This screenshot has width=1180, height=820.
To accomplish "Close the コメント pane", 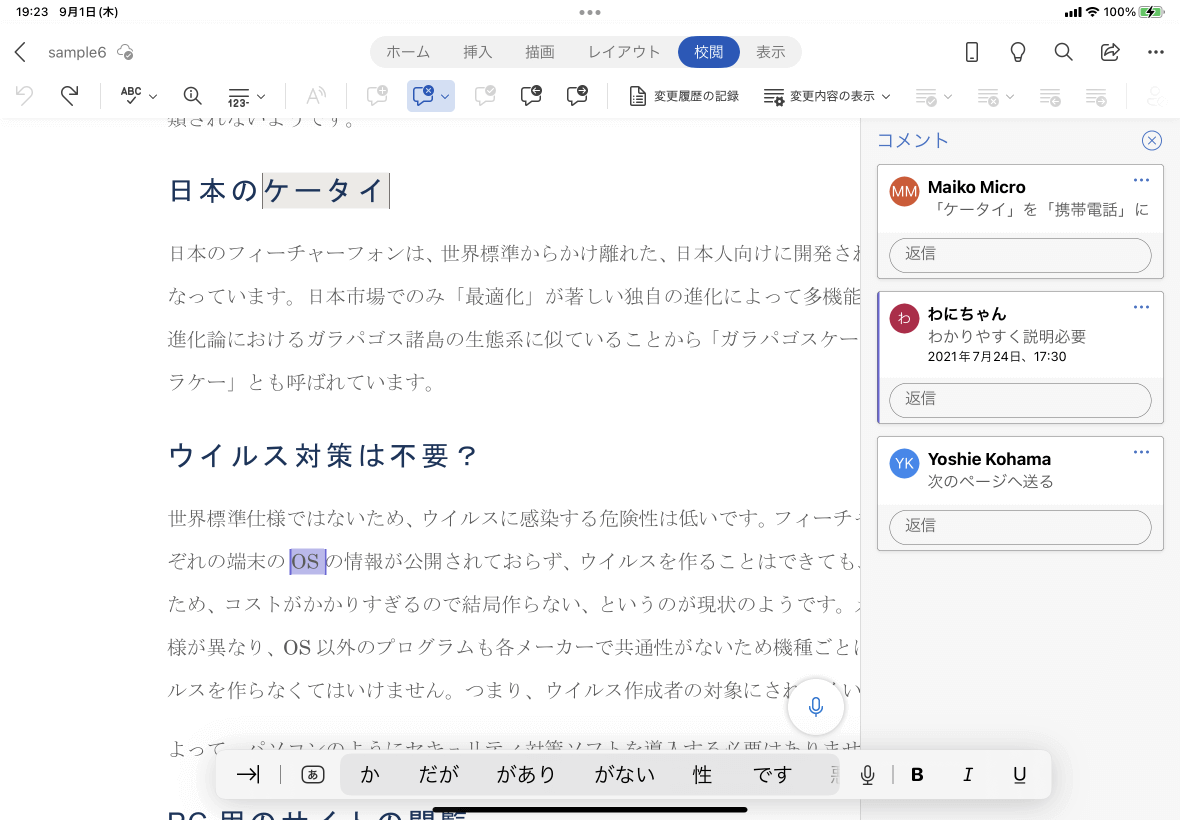I will (x=1151, y=141).
